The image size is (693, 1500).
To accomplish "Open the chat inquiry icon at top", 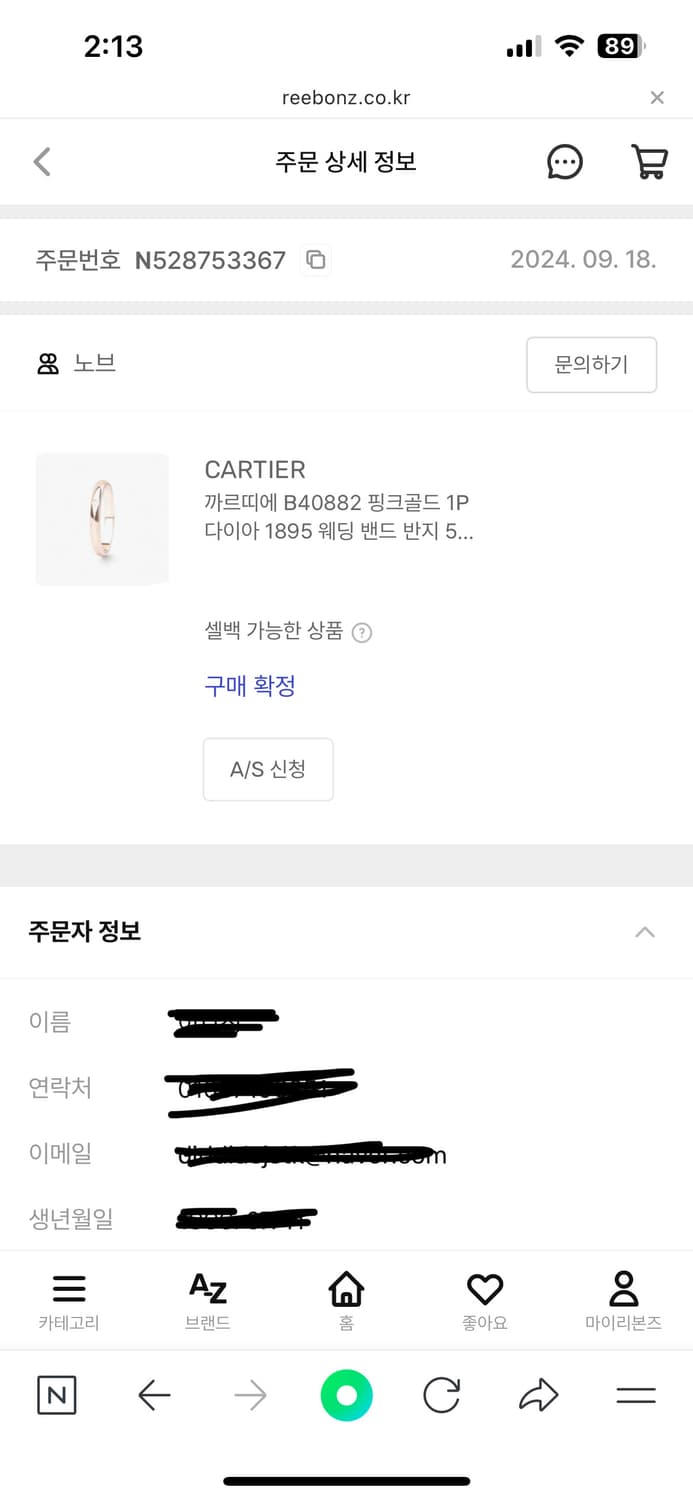I will (565, 162).
